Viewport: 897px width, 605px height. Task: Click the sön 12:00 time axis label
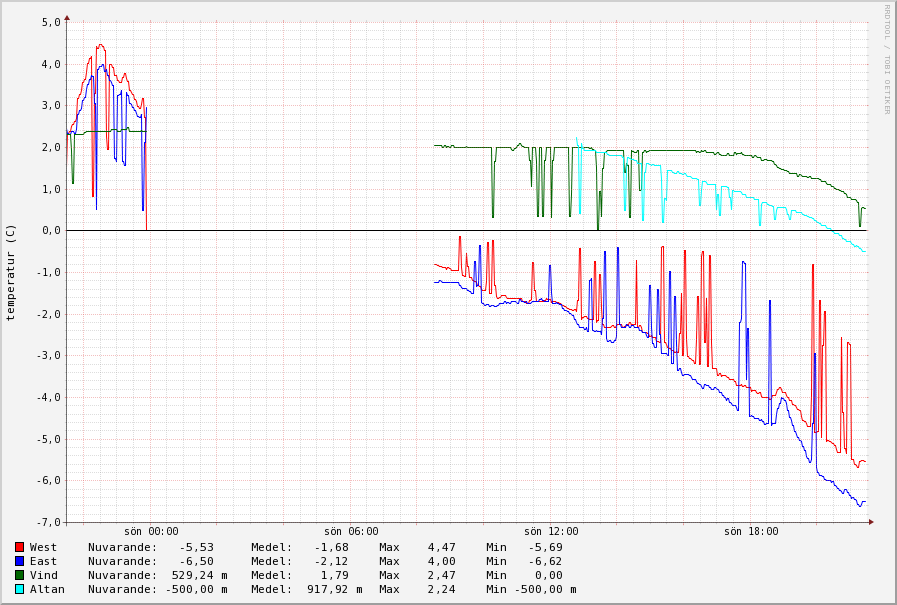pos(551,531)
